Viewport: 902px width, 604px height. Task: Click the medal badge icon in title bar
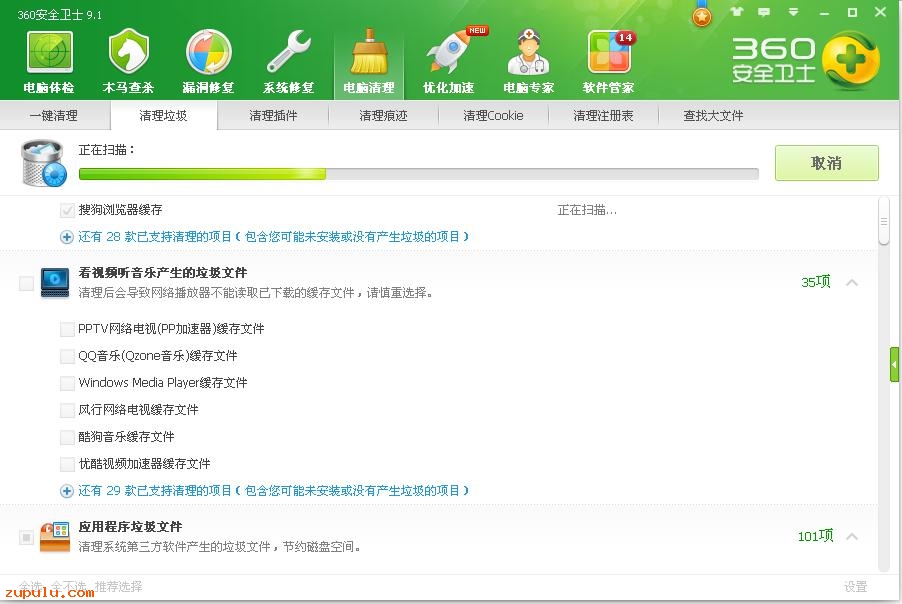(701, 14)
